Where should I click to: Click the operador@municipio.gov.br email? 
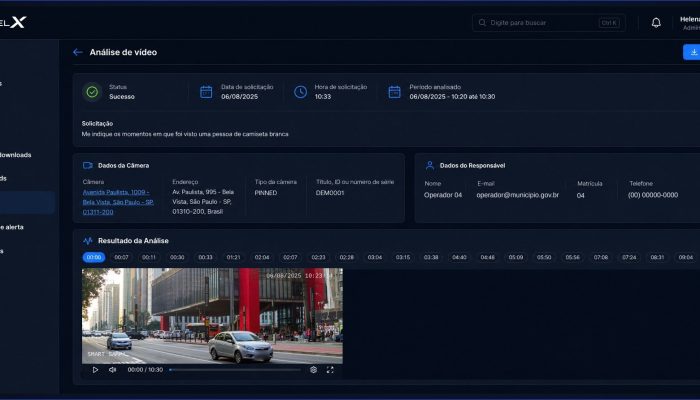point(517,195)
